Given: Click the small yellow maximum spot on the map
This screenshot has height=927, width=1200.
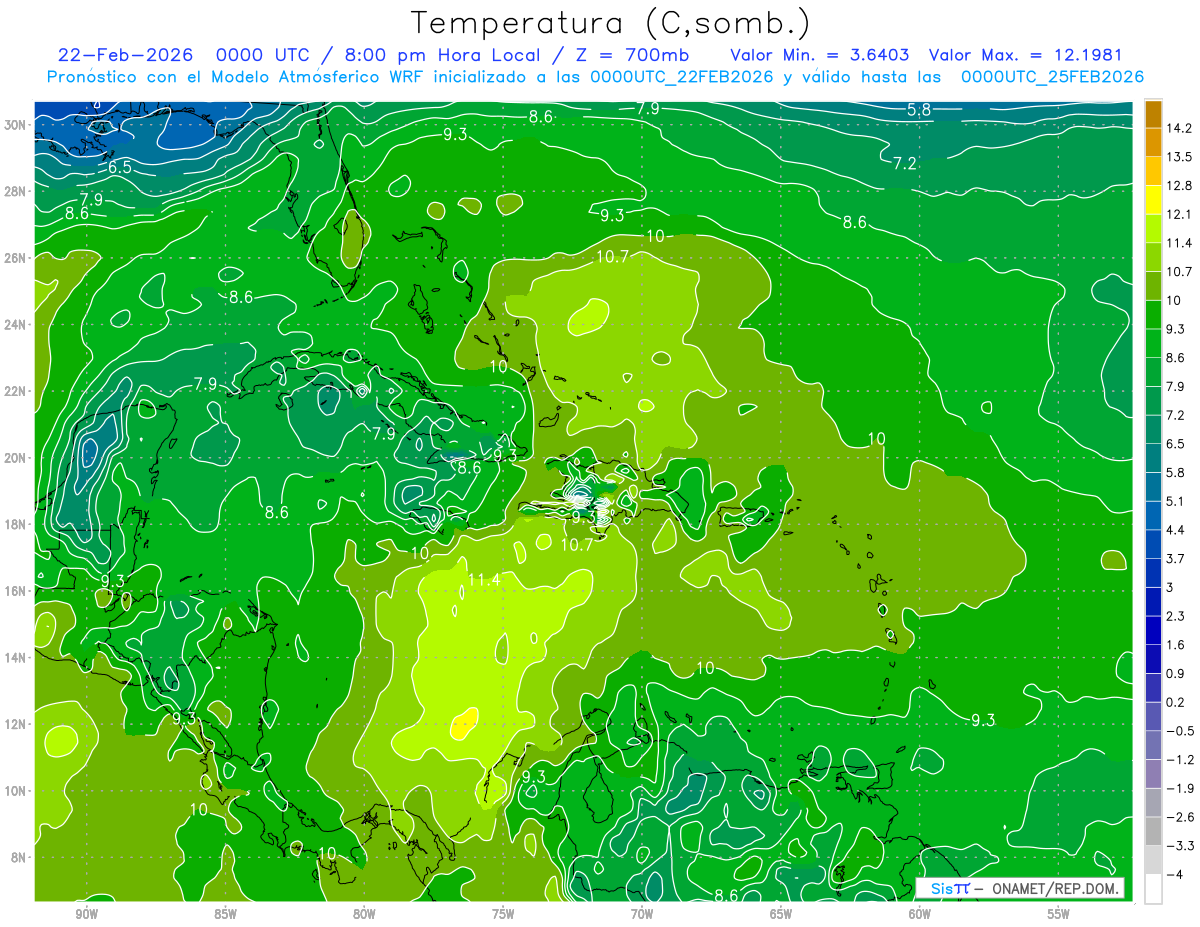Looking at the screenshot, I should (463, 723).
